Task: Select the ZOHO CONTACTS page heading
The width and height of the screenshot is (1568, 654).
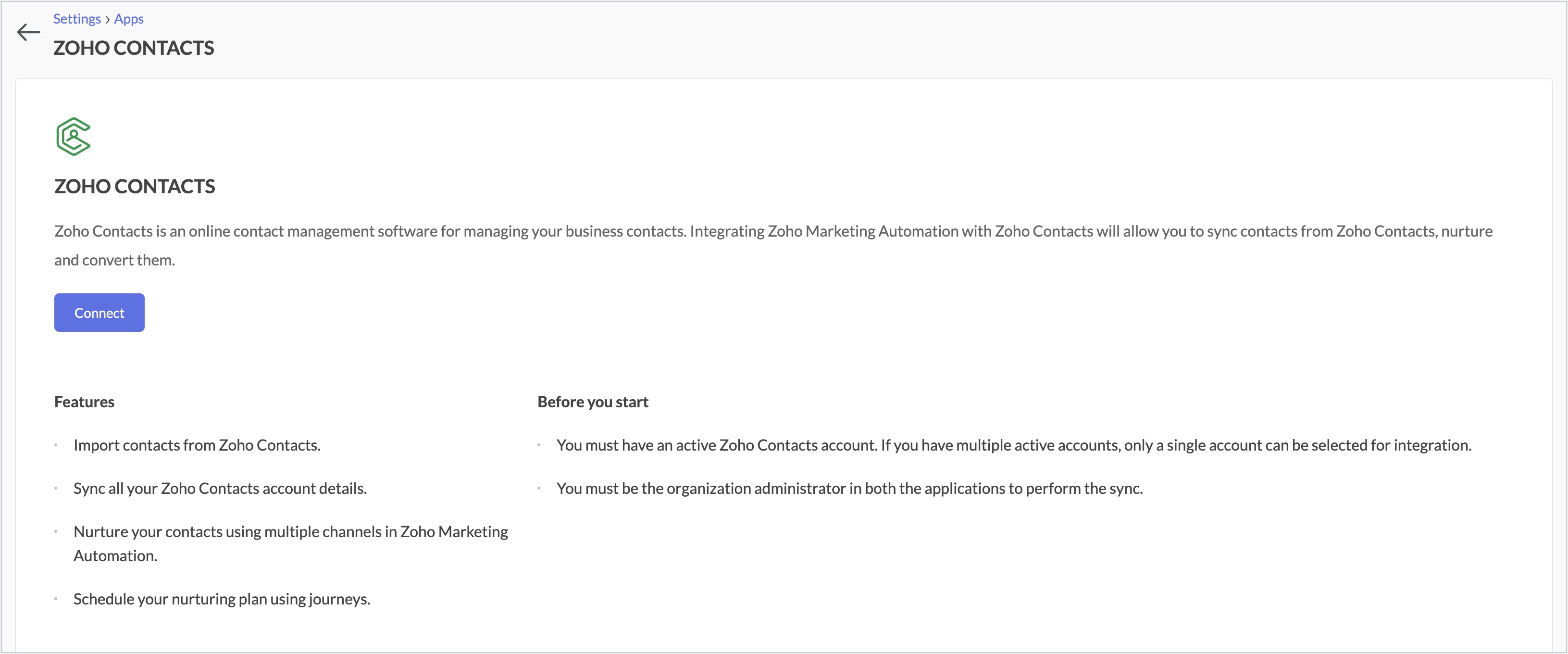Action: [134, 48]
